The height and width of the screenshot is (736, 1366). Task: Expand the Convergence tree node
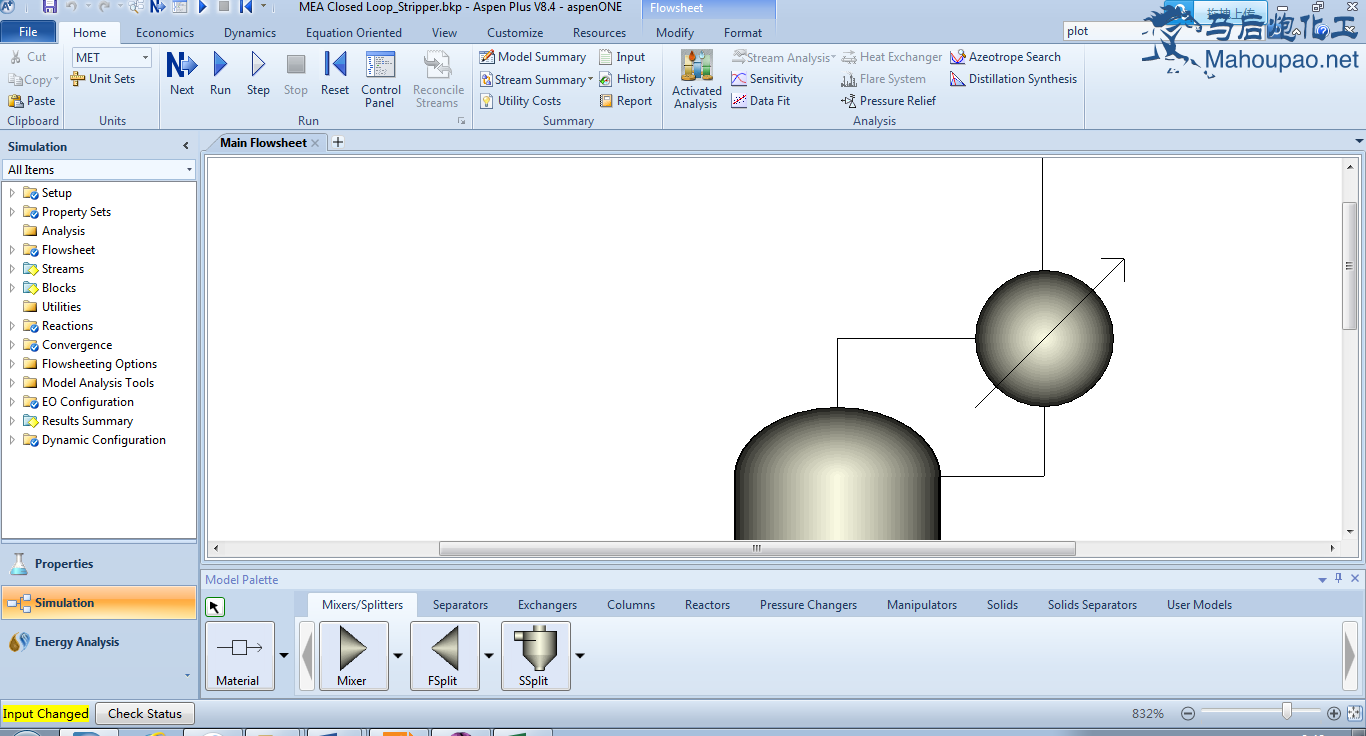pyautogui.click(x=12, y=345)
